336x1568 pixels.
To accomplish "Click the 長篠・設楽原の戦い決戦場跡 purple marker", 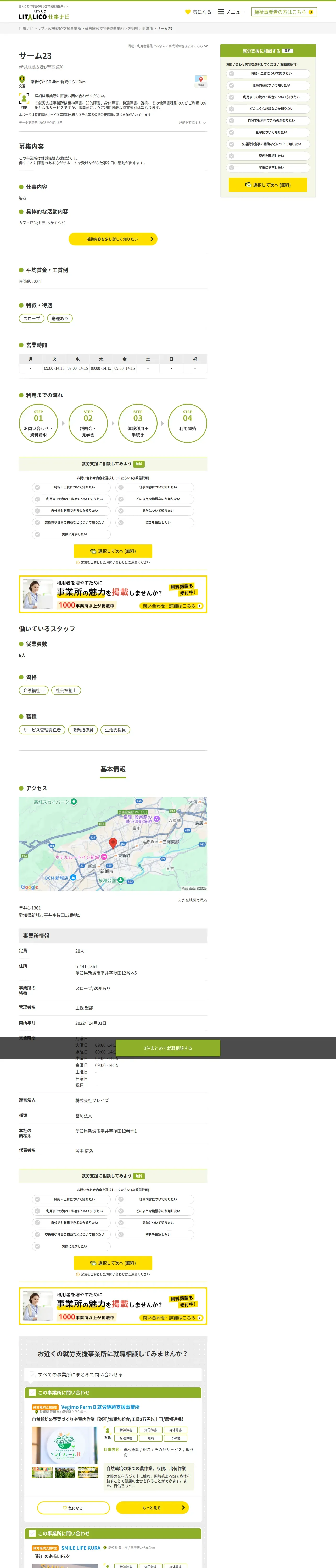I will [157, 819].
